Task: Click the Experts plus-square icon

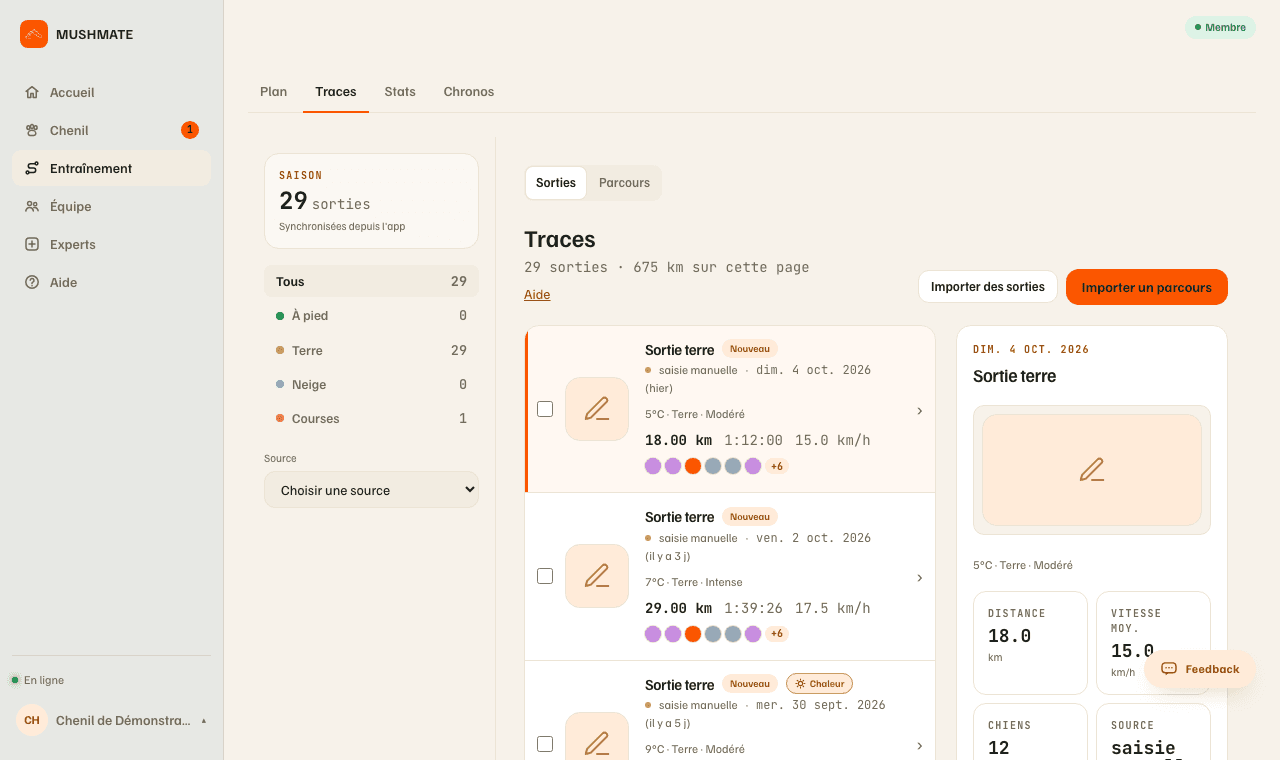Action: (32, 244)
